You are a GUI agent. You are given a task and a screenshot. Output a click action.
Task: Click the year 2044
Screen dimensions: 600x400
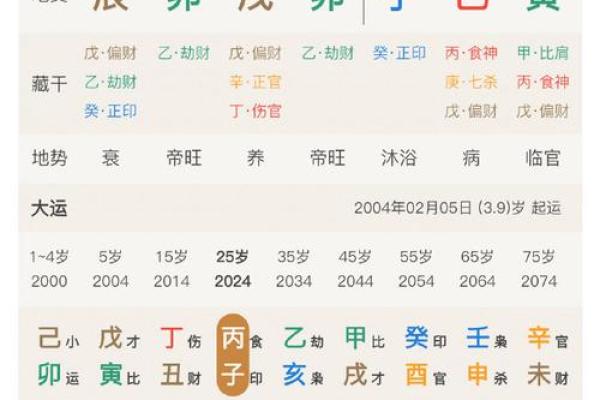click(x=355, y=282)
